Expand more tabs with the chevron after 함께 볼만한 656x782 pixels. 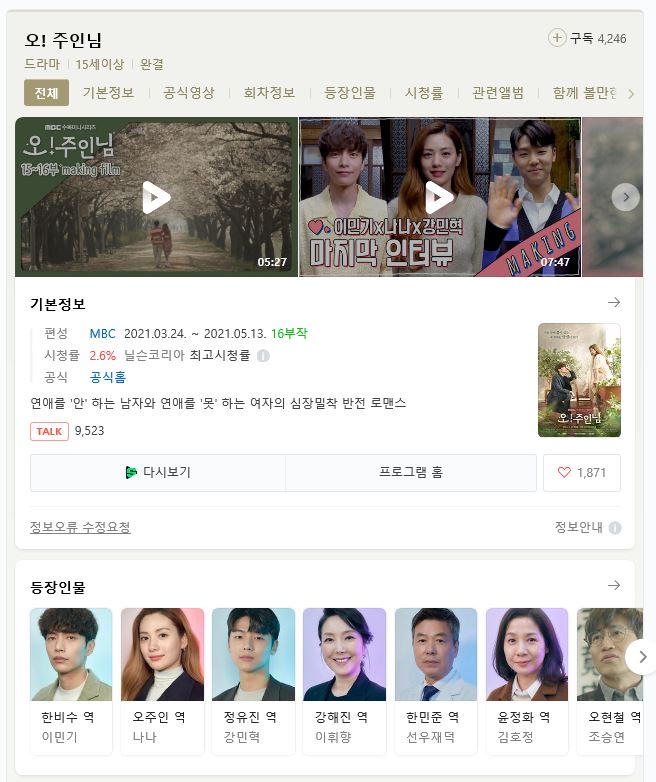[631, 93]
